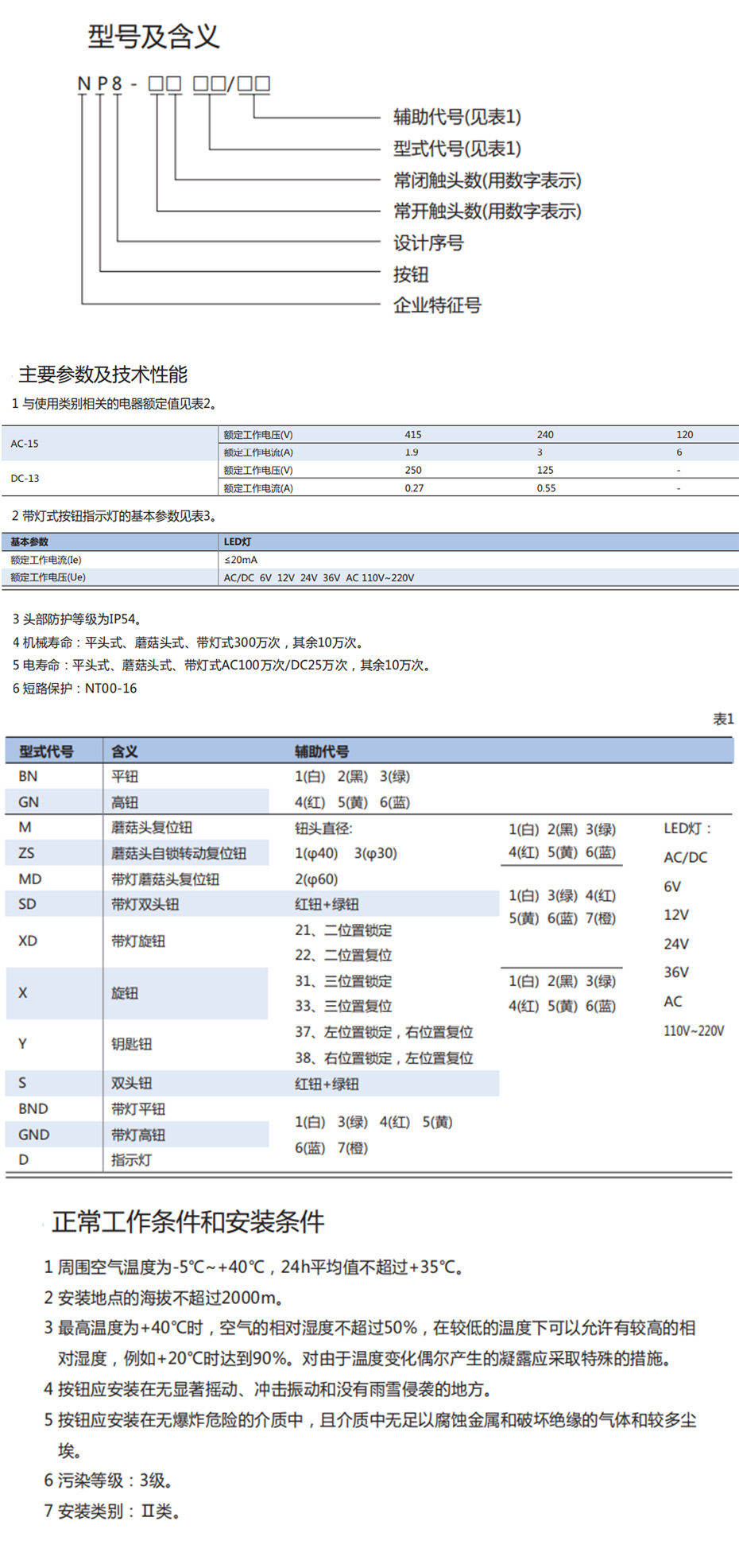This screenshot has width=739, height=1568.
Task: Click the label "常闭触头数(用数字表示)"
Action: click(487, 180)
